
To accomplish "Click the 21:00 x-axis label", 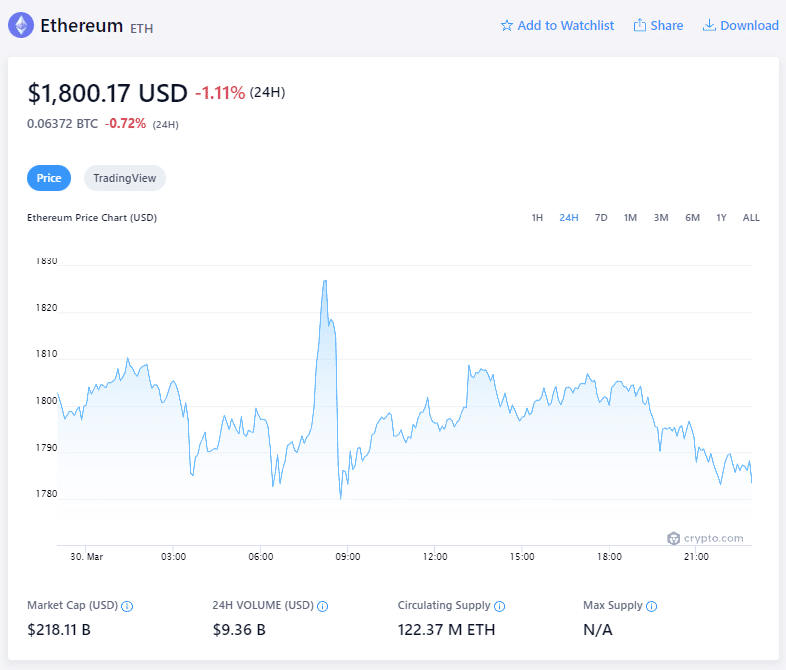I will point(696,556).
